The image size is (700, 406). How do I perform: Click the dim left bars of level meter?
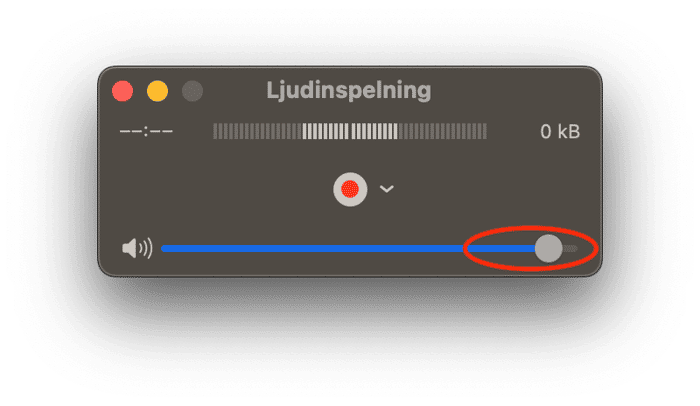(x=258, y=131)
